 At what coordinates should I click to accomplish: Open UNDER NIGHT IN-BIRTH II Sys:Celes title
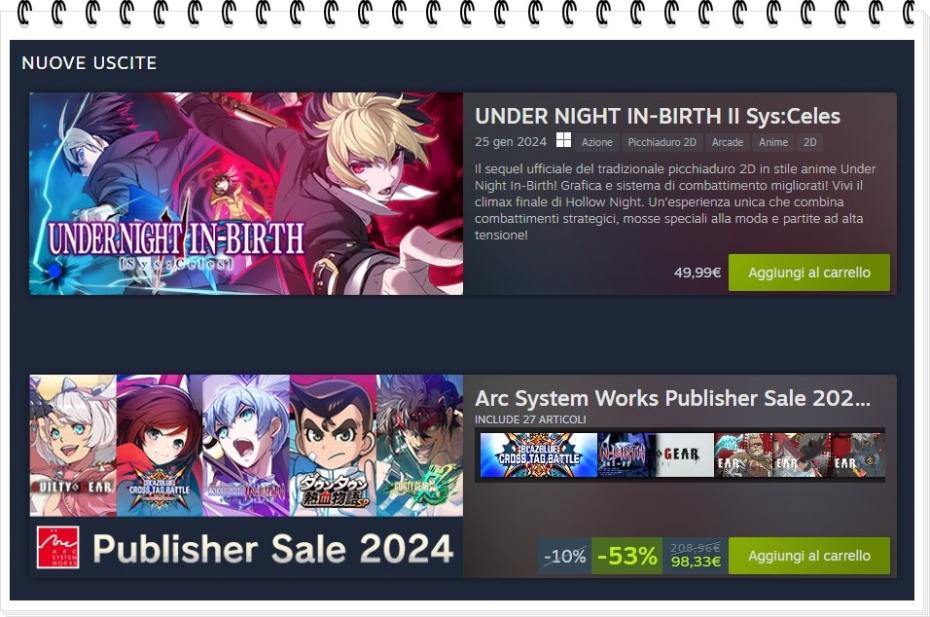tap(657, 116)
